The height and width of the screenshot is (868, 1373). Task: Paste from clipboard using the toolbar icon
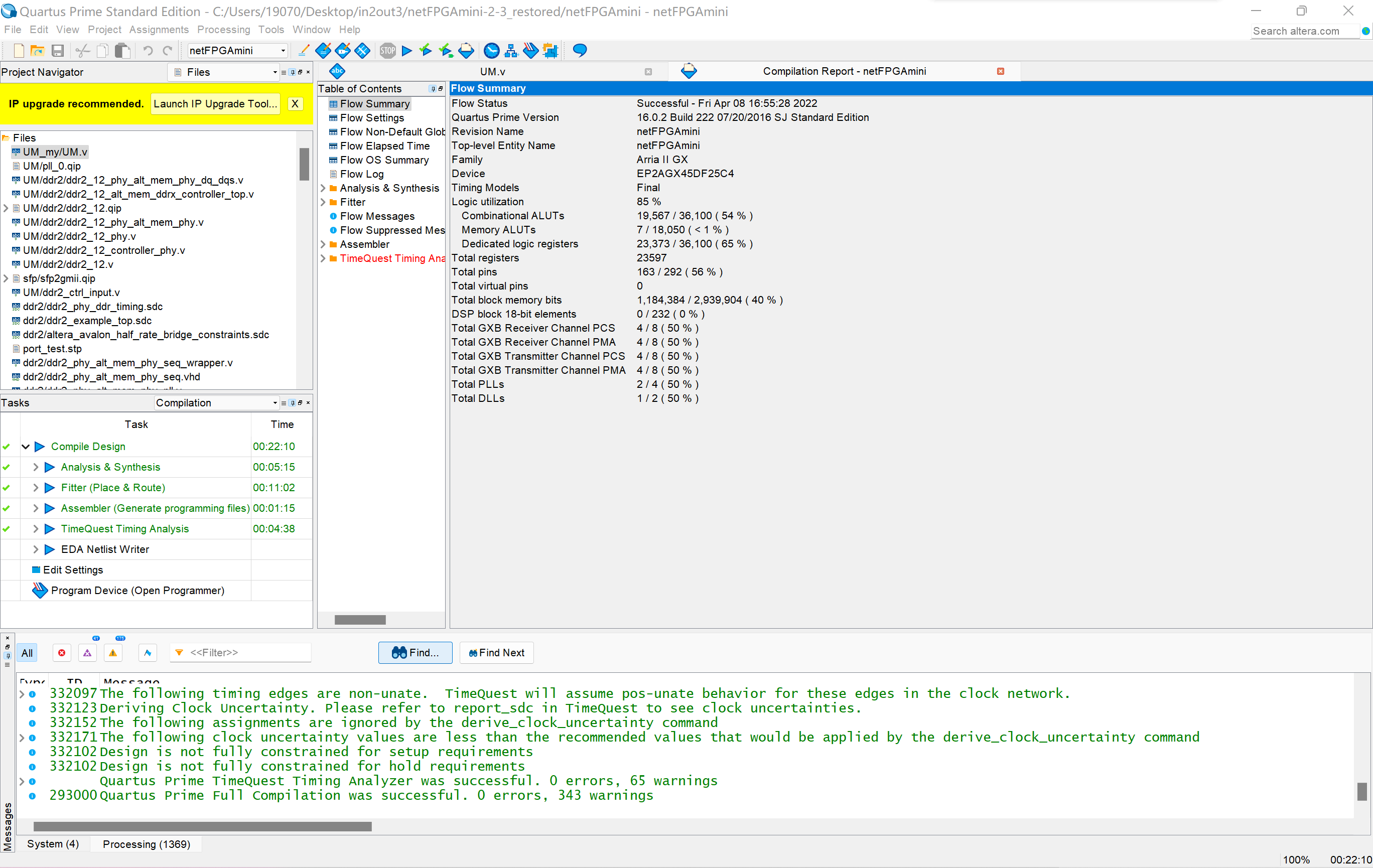click(122, 51)
